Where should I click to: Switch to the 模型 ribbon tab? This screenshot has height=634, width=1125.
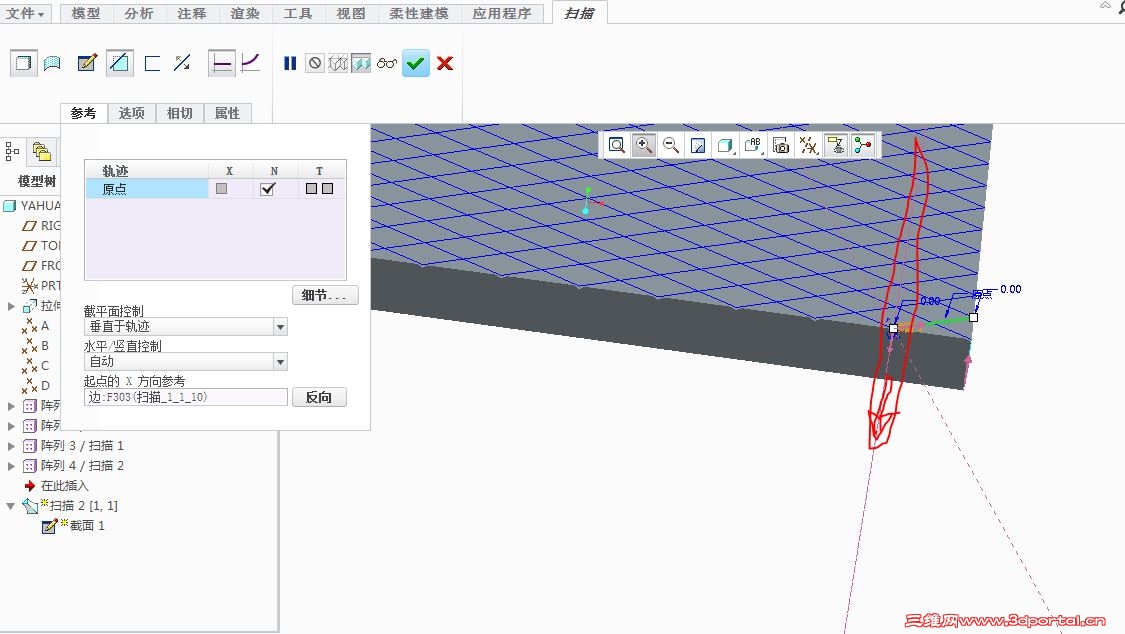[86, 14]
